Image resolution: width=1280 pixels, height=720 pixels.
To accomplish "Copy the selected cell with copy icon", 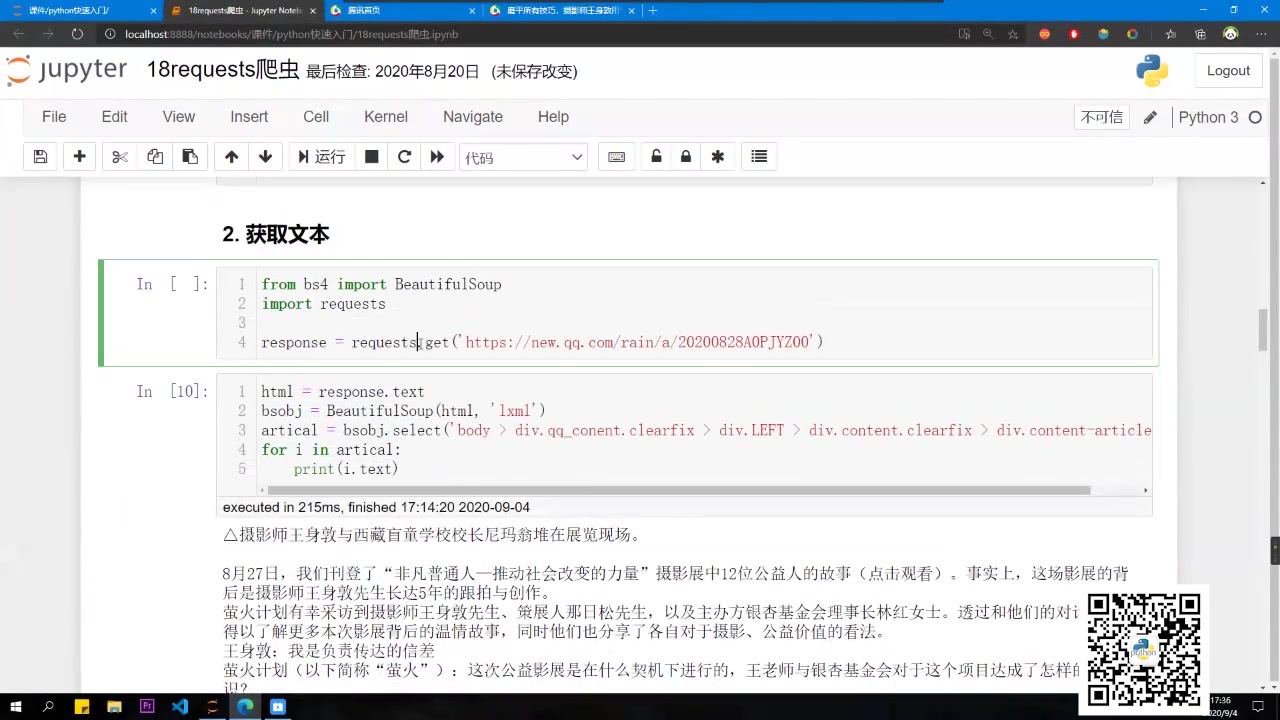I will (155, 157).
